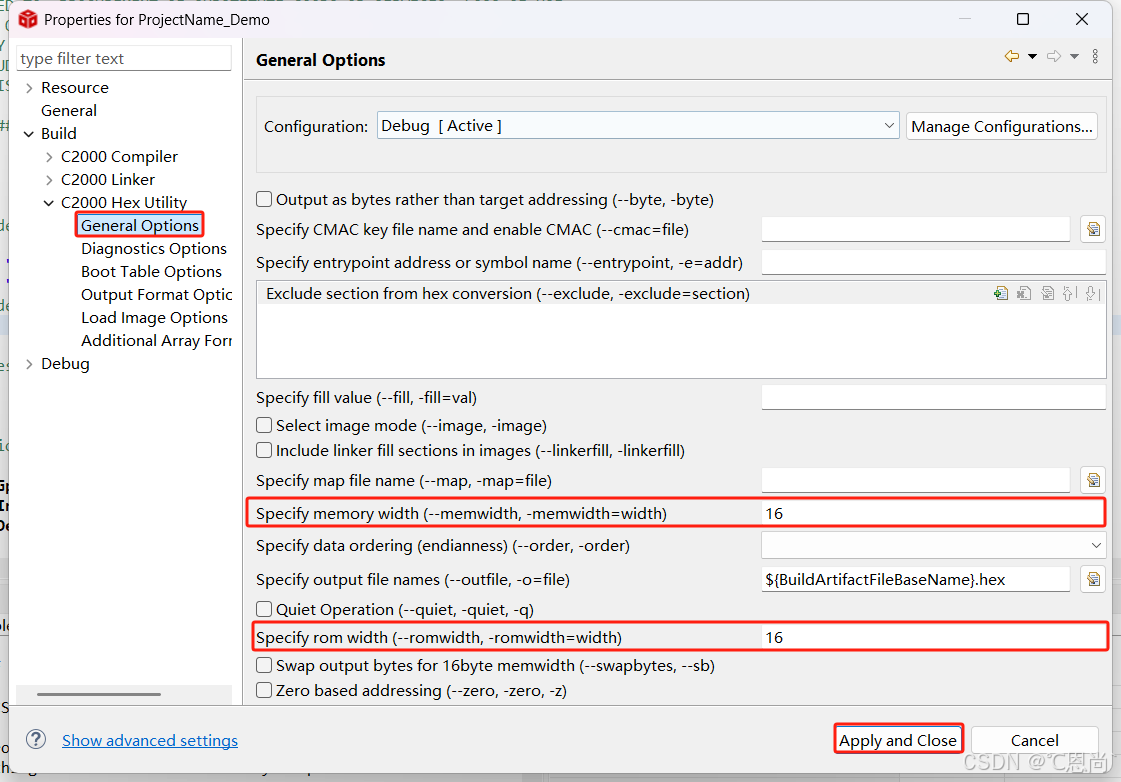Browse variables for output file names icon

tap(1093, 579)
